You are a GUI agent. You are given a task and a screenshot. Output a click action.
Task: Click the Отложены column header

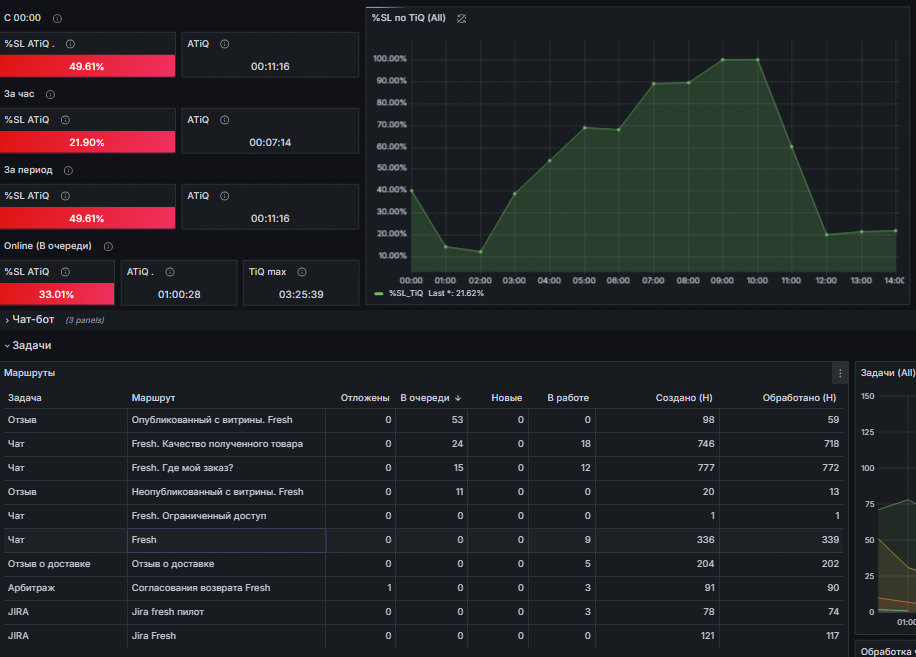coord(364,398)
